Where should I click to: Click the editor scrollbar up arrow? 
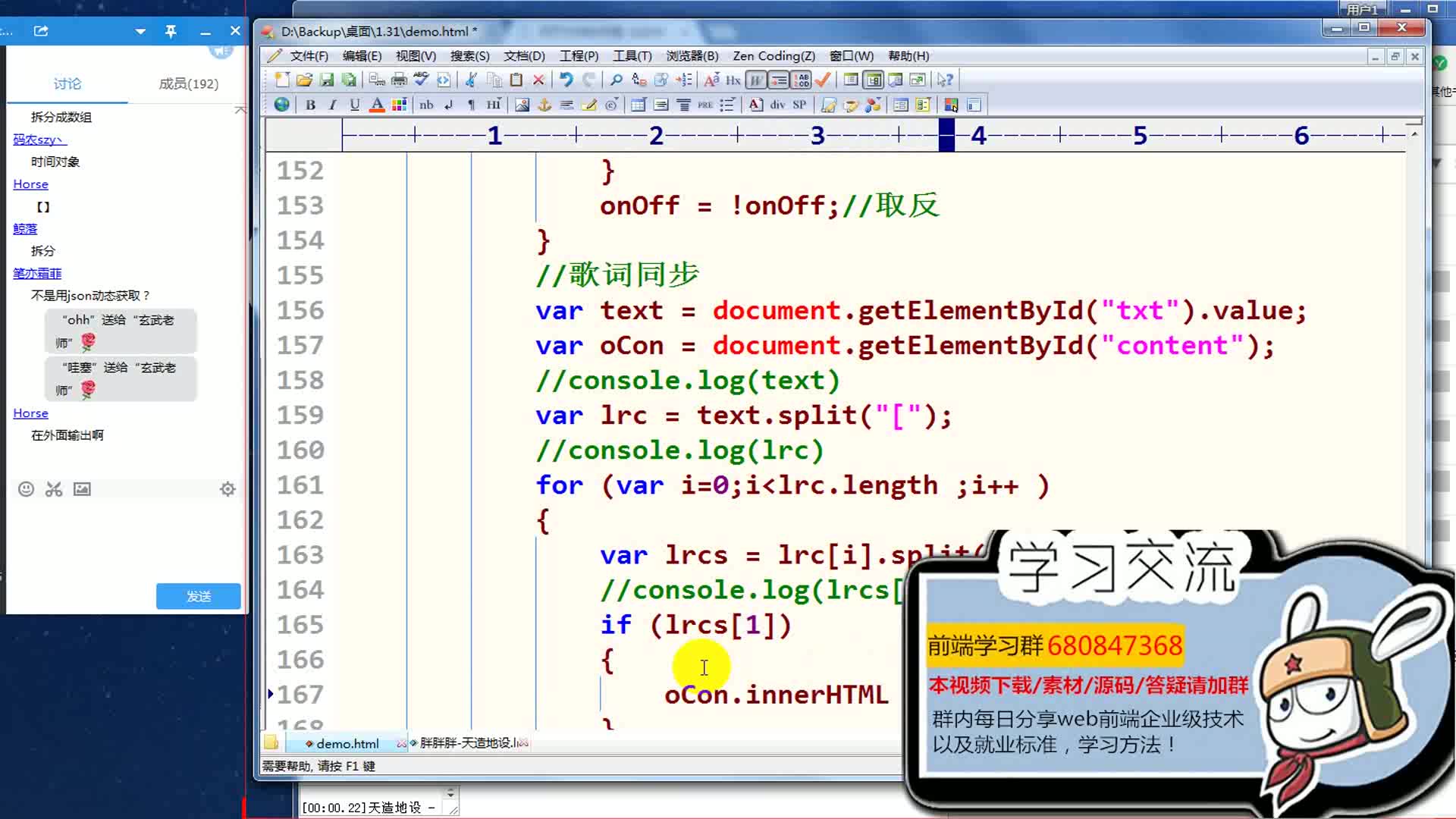click(x=1414, y=133)
